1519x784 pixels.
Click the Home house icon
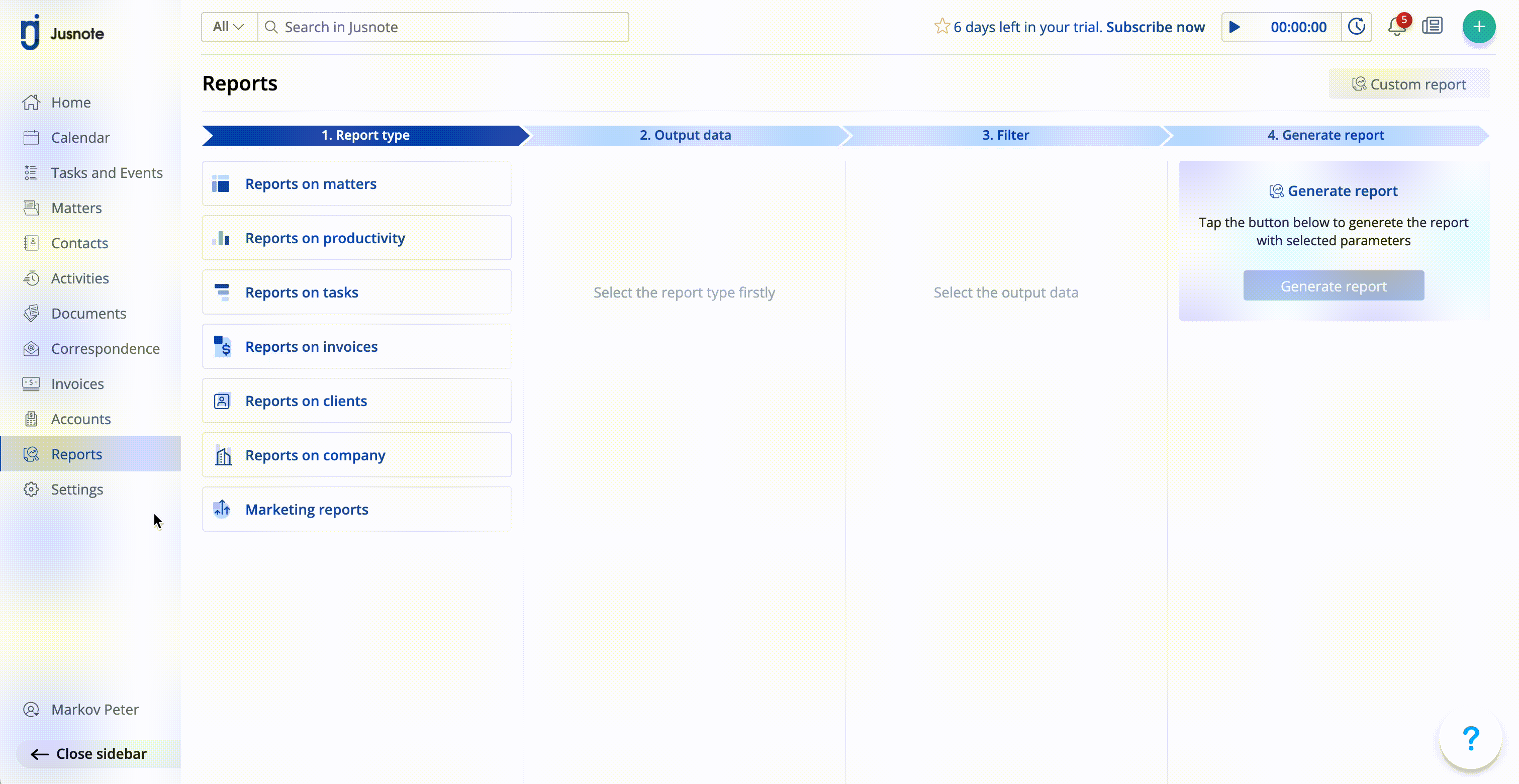31,102
